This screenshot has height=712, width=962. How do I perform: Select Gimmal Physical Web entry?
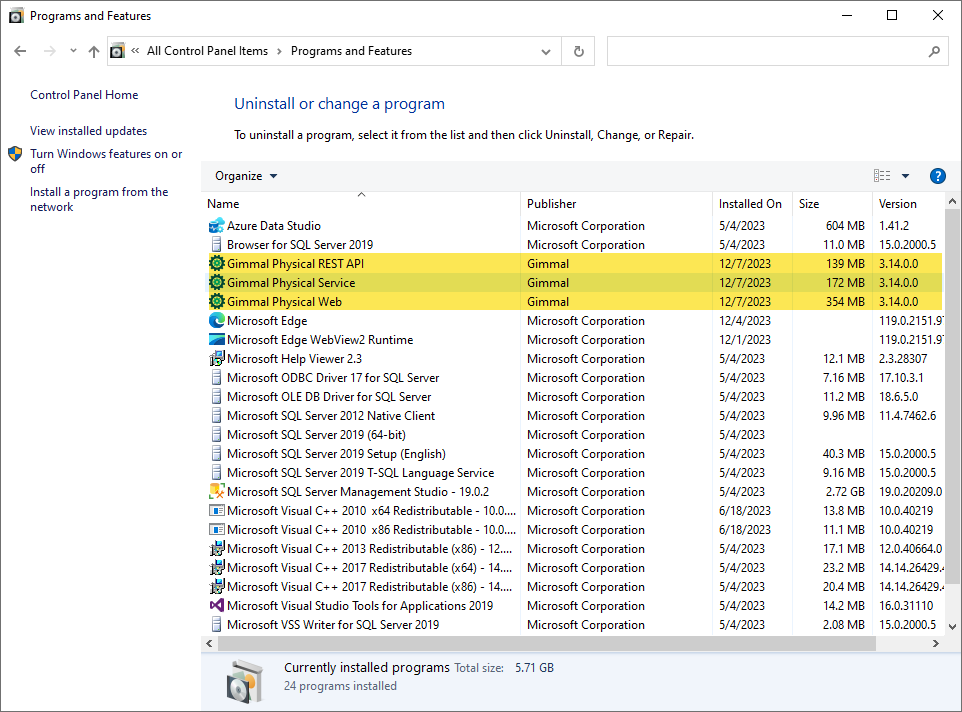click(x=284, y=302)
